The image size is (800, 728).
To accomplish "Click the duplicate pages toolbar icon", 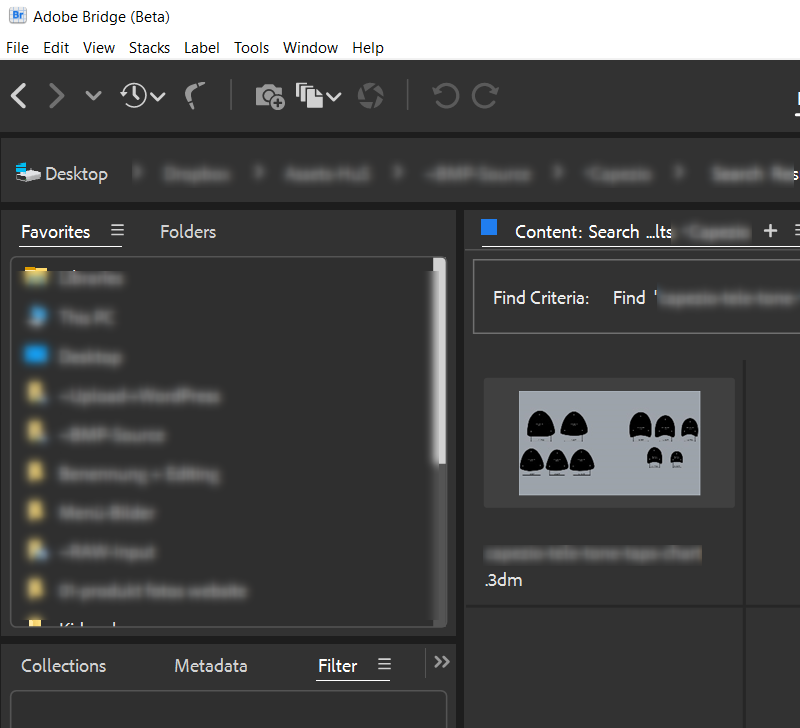I will (x=310, y=96).
